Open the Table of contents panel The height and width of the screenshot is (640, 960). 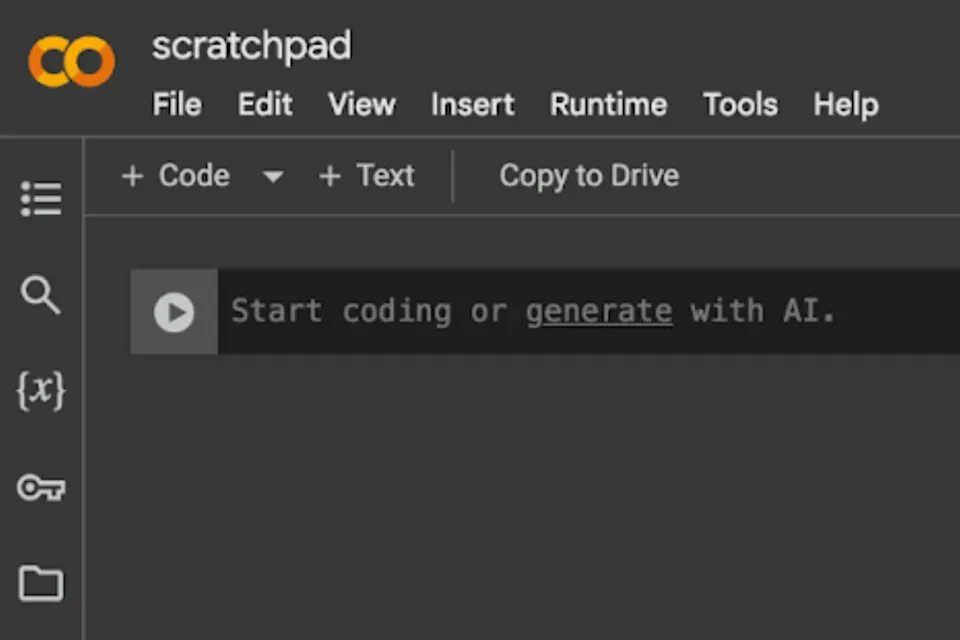pos(41,199)
